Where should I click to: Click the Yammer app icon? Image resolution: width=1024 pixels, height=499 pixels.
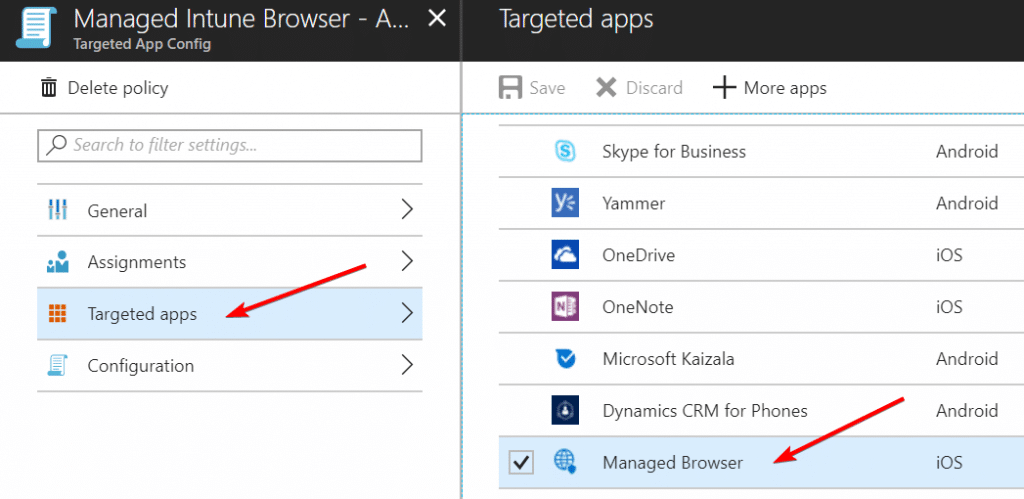click(565, 204)
